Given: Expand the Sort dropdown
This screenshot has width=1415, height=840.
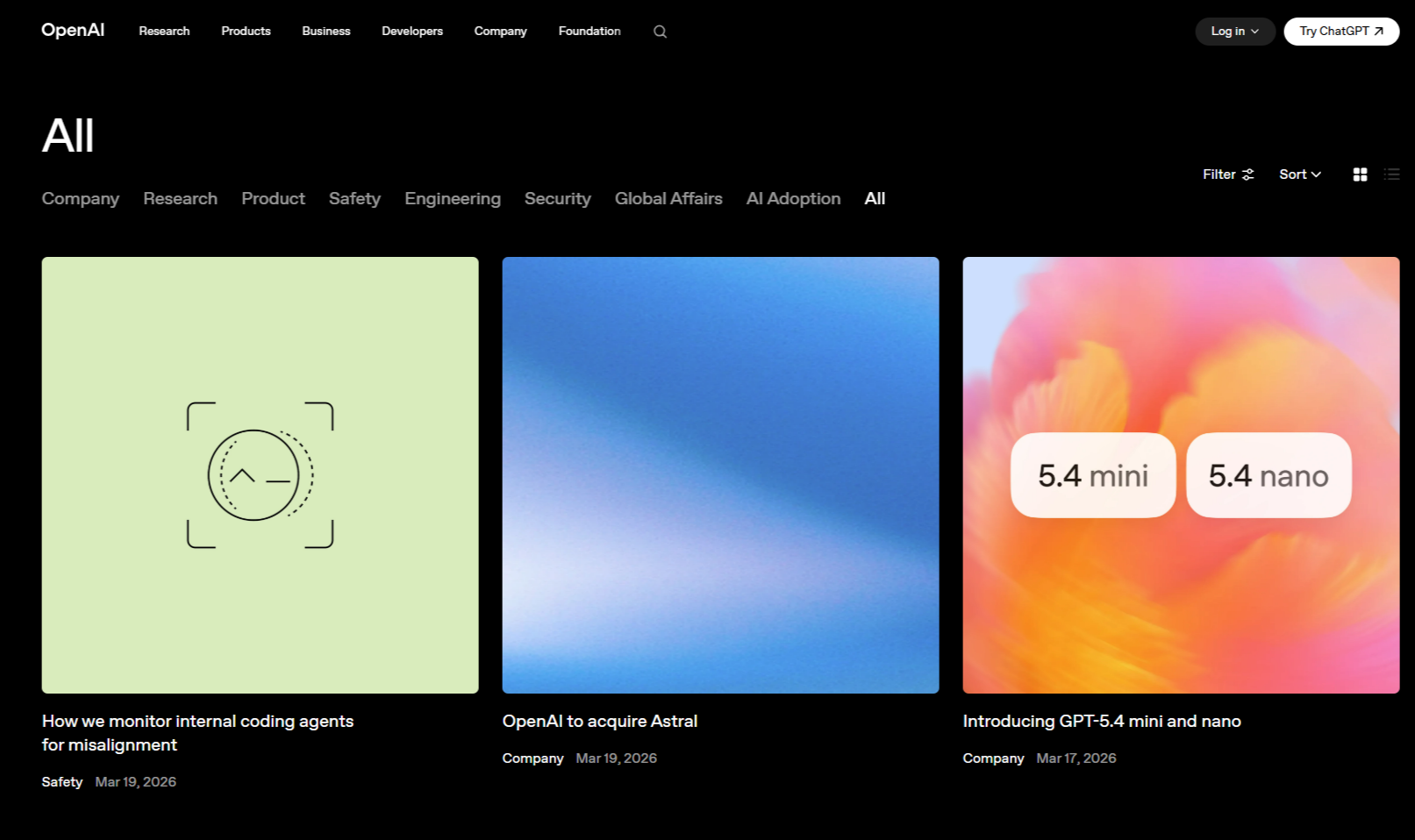Looking at the screenshot, I should point(1299,174).
